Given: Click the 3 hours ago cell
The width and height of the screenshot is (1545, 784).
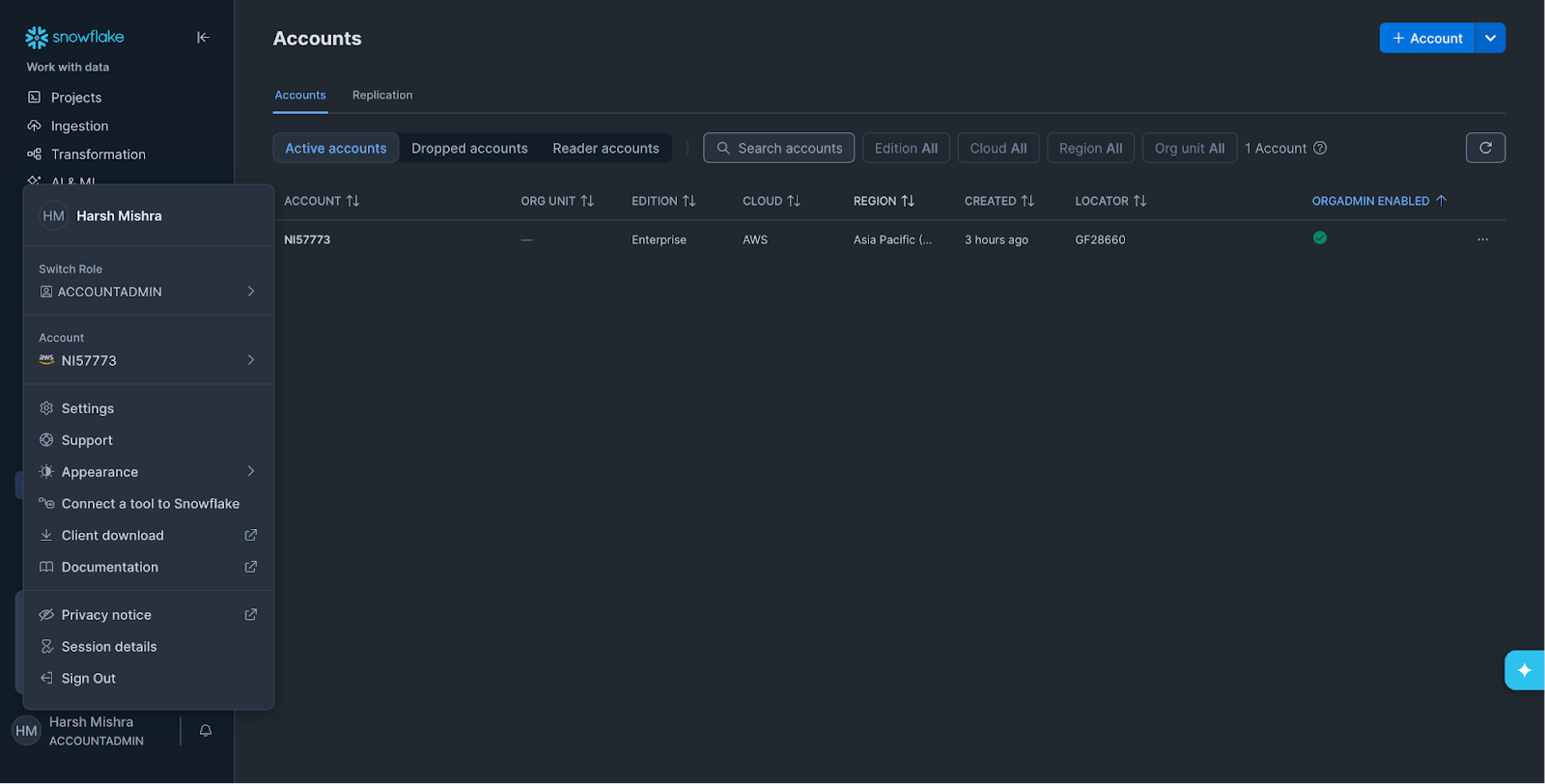Looking at the screenshot, I should 997,239.
